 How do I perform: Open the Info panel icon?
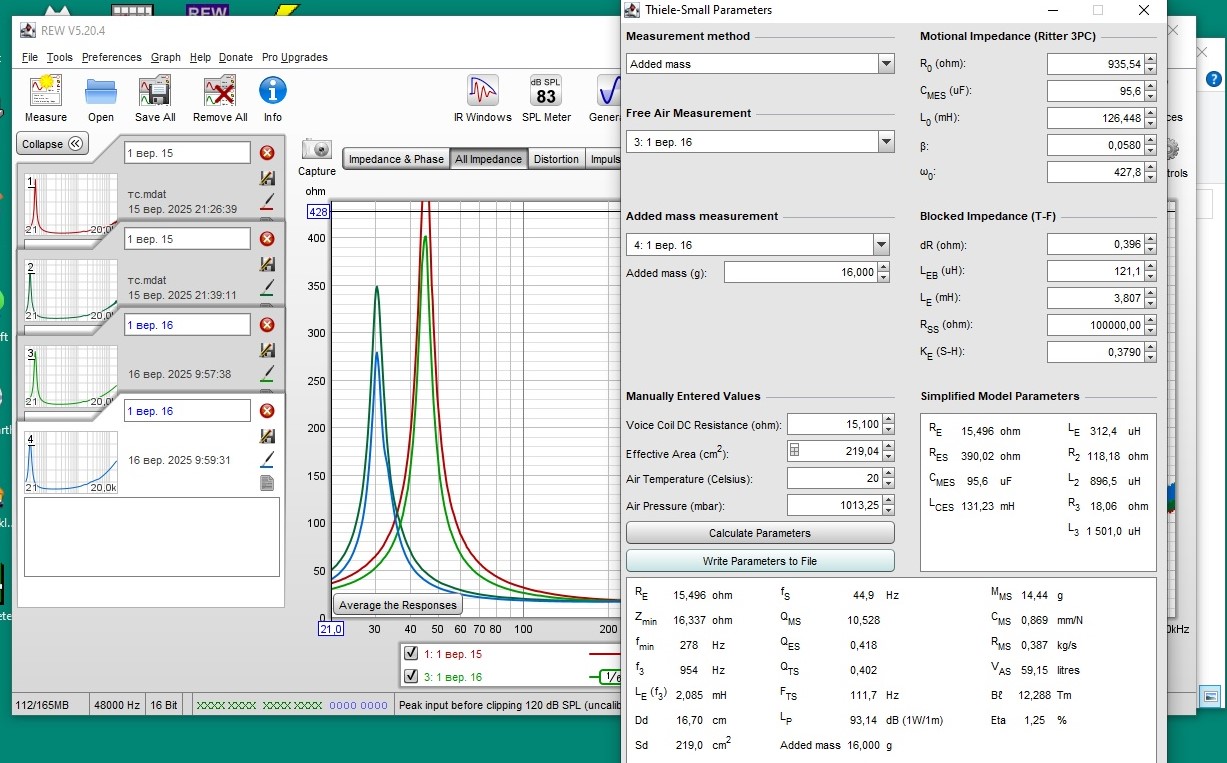click(273, 92)
